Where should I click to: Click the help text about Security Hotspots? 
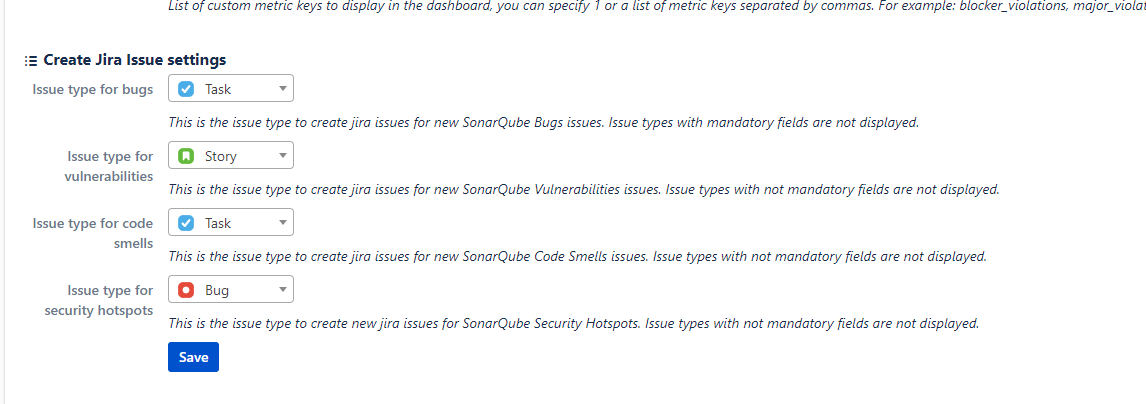[574, 323]
